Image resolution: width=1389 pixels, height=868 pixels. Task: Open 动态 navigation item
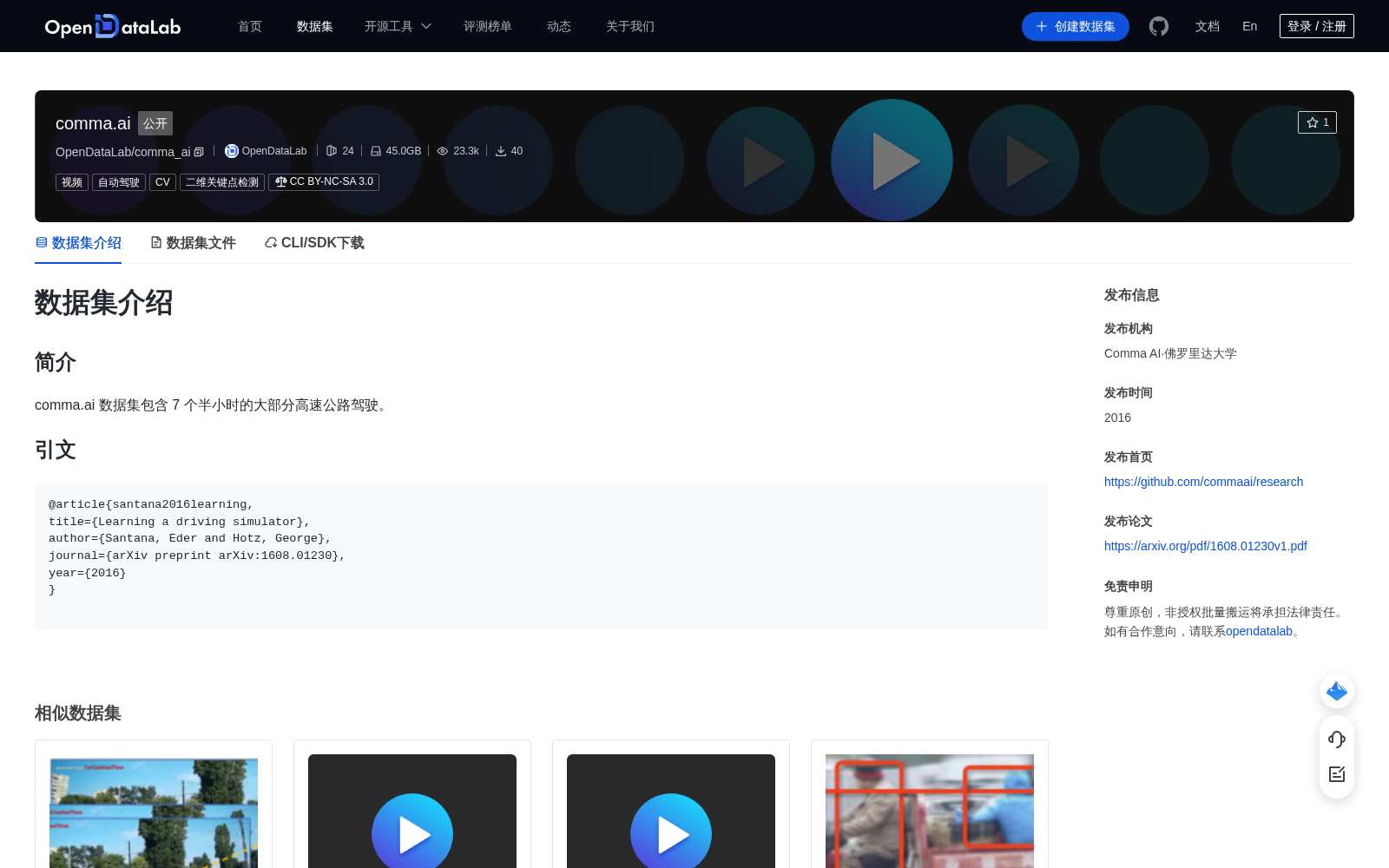(x=559, y=27)
